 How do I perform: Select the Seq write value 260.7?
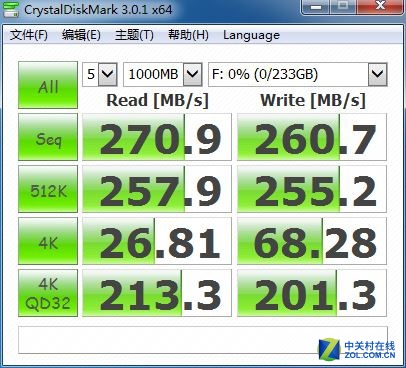(312, 137)
